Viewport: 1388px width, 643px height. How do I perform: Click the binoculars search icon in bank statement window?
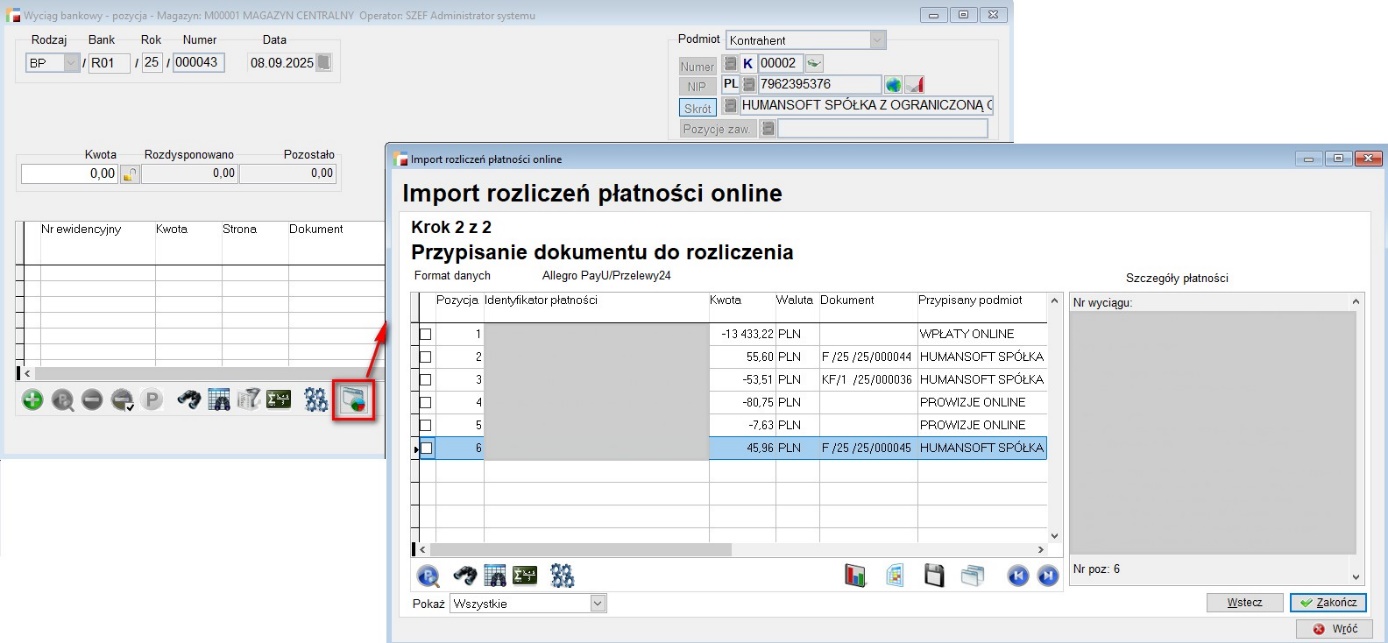pos(189,400)
